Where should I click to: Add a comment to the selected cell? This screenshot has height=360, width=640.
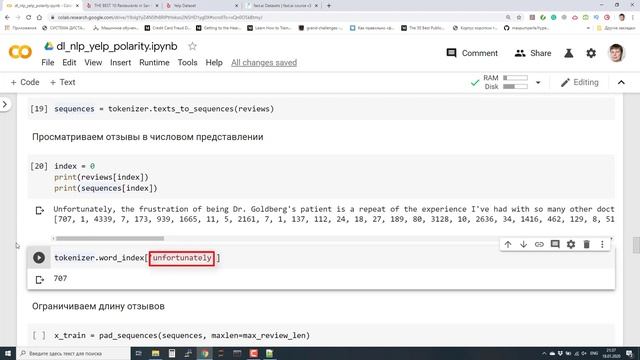555,244
